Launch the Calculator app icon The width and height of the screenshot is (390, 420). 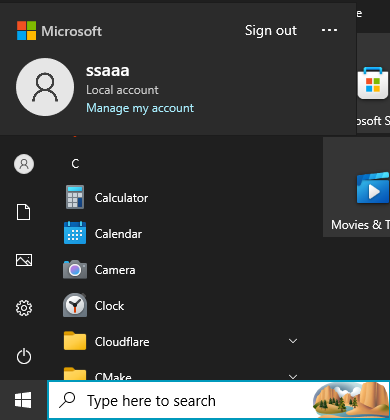(75, 197)
